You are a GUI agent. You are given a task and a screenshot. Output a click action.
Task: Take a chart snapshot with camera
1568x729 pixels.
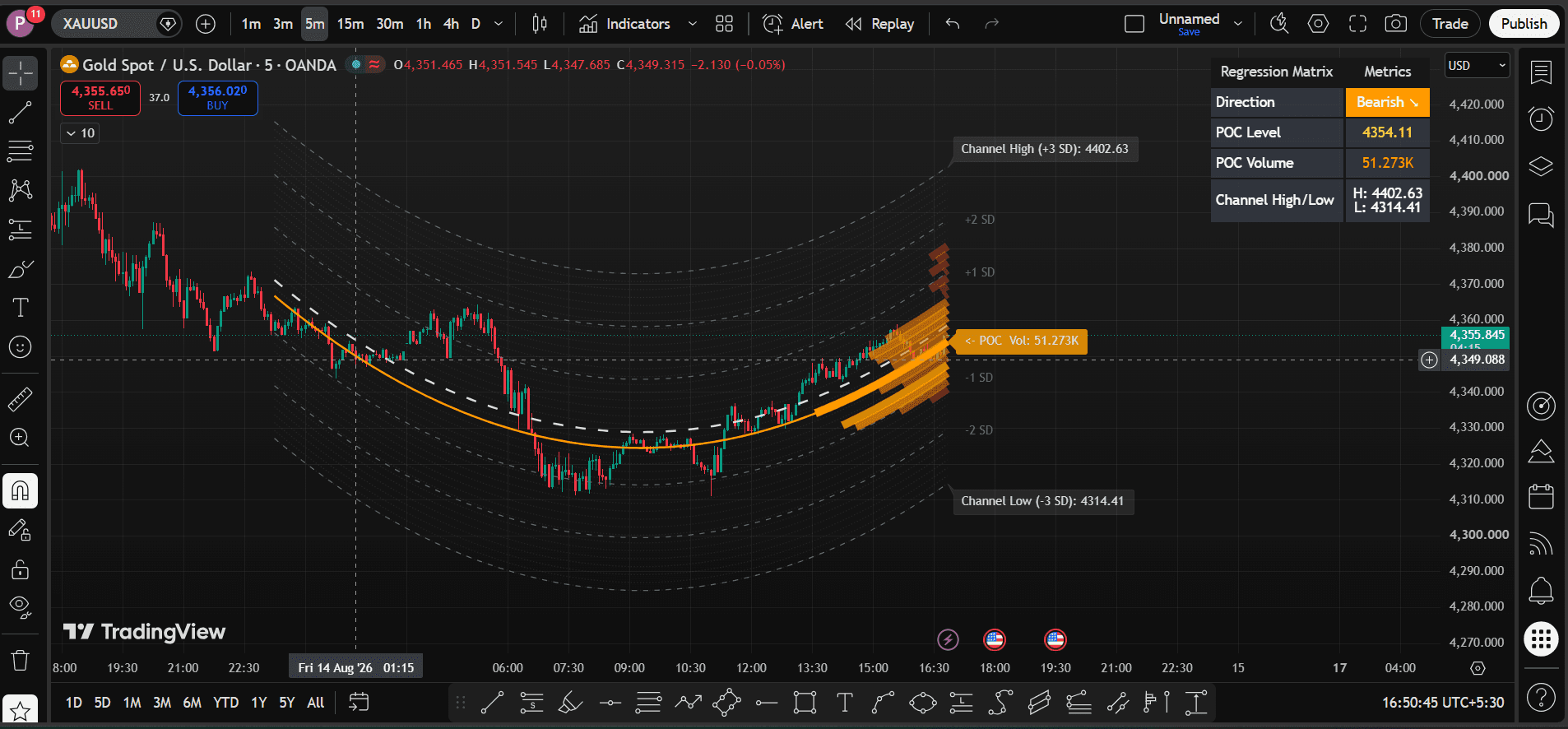pyautogui.click(x=1396, y=24)
